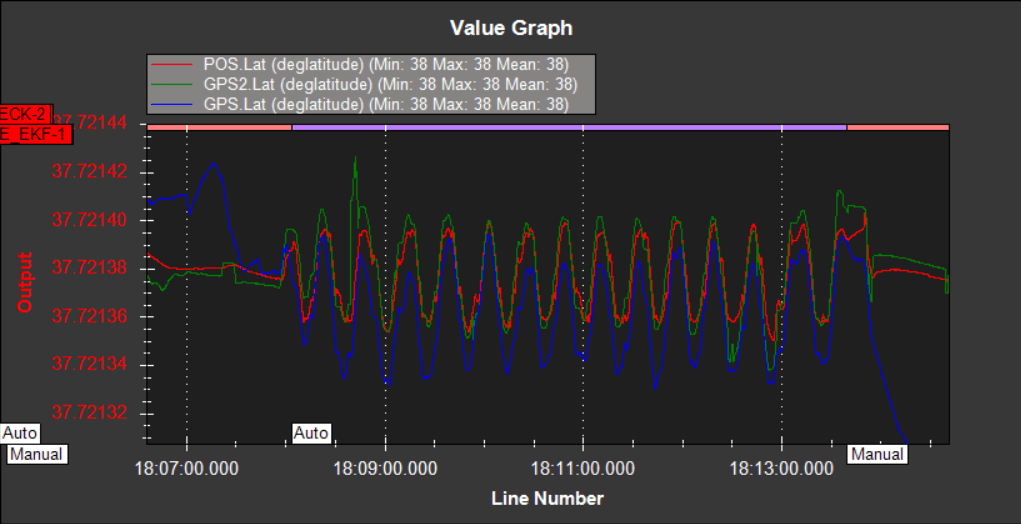Click the GPS.Lat legend text
1021x524 pixels.
pos(386,104)
